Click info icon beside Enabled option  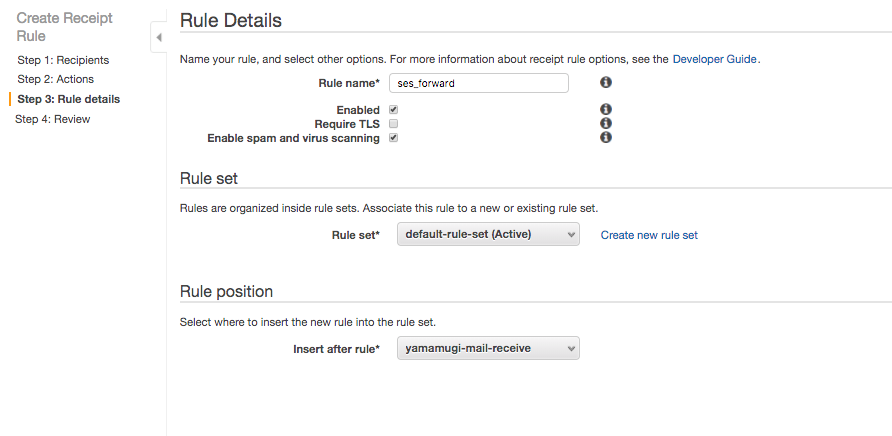606,109
